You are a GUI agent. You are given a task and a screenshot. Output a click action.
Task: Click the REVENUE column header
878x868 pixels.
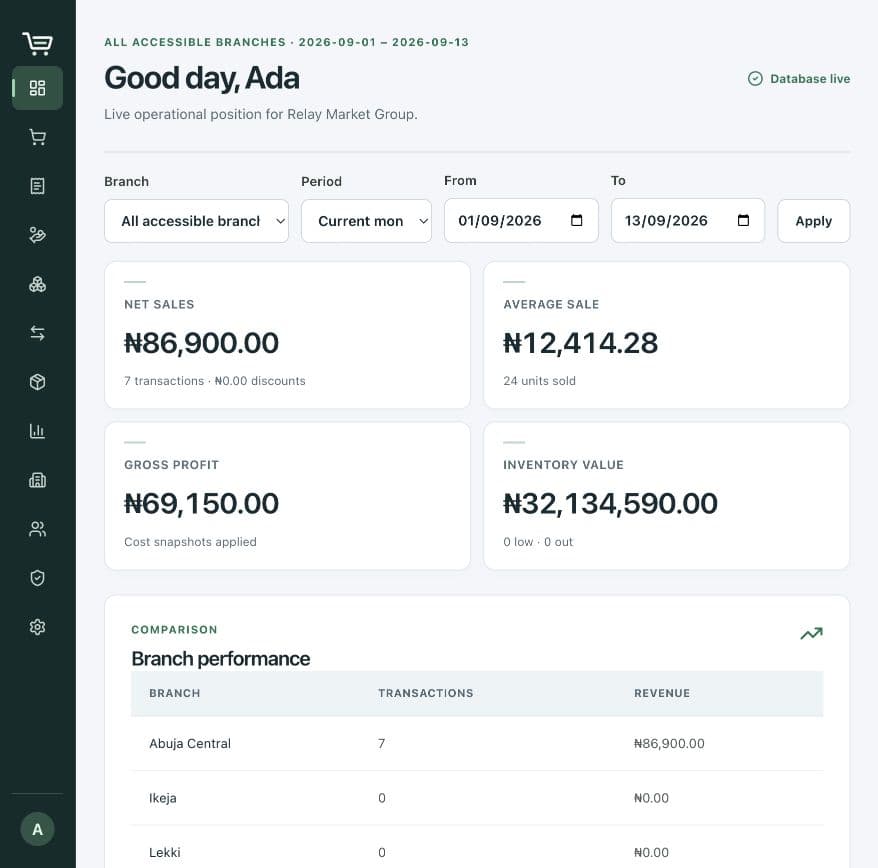662,693
